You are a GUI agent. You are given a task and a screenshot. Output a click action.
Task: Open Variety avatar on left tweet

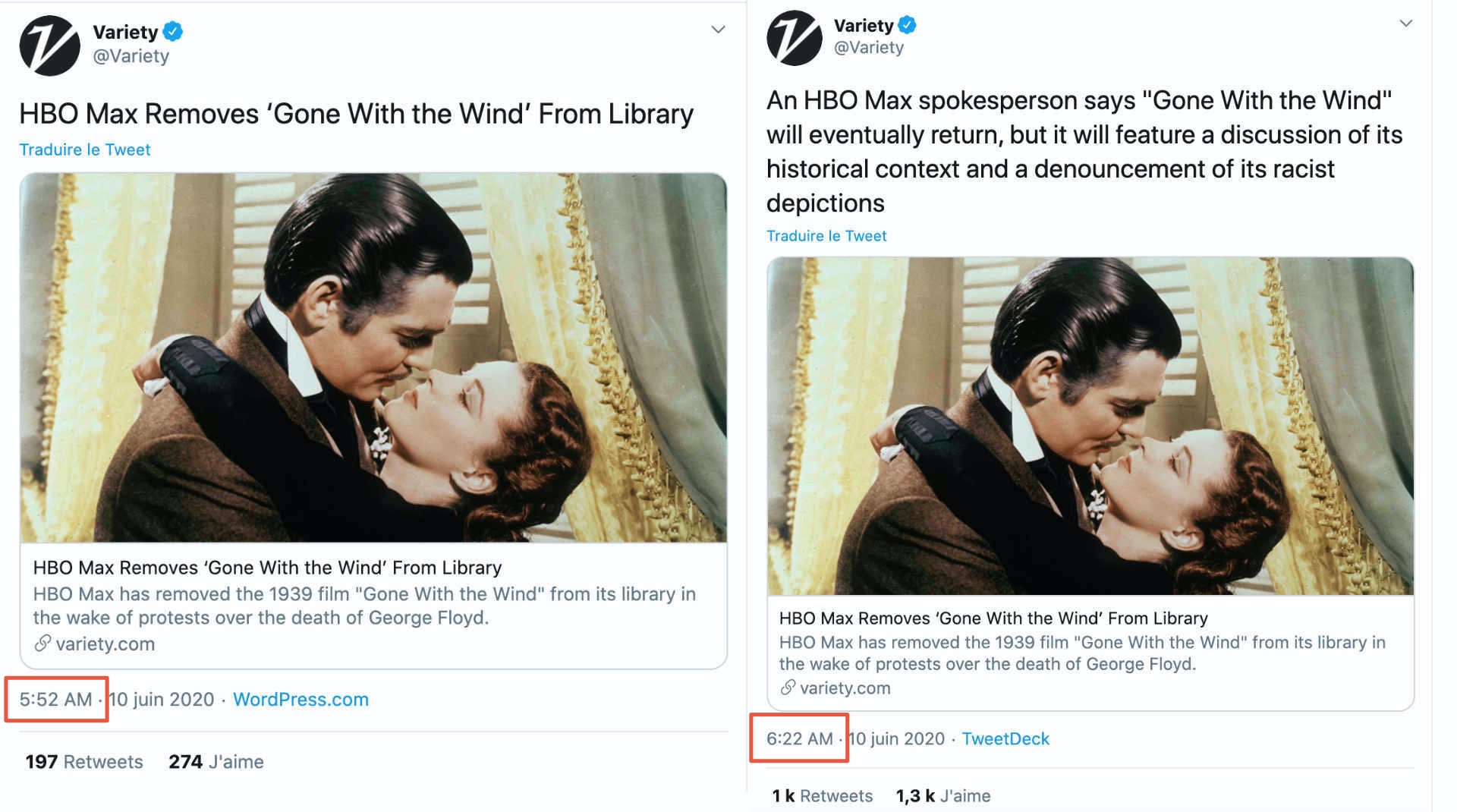point(49,45)
